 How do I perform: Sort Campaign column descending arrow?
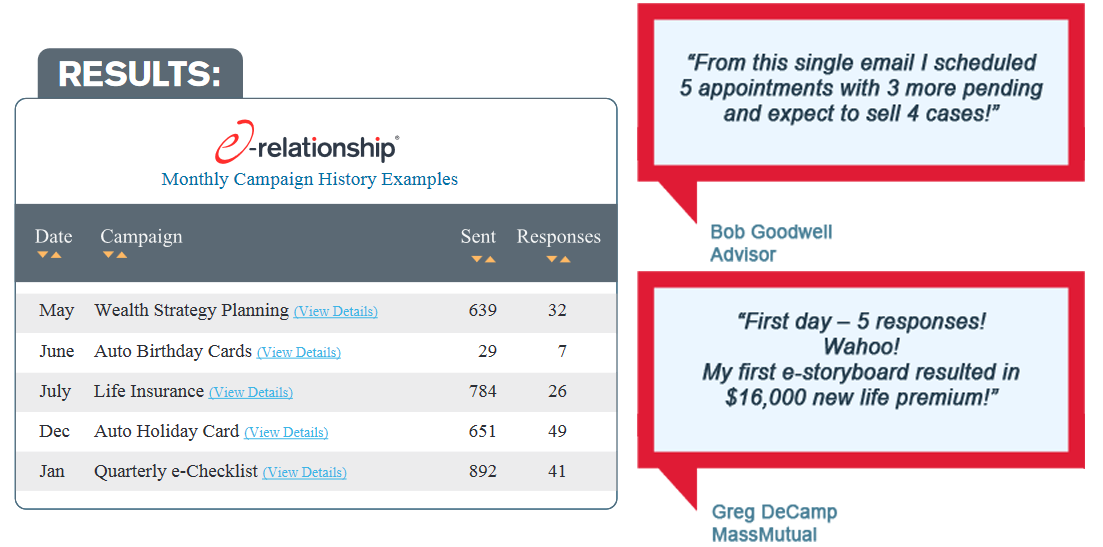[108, 255]
